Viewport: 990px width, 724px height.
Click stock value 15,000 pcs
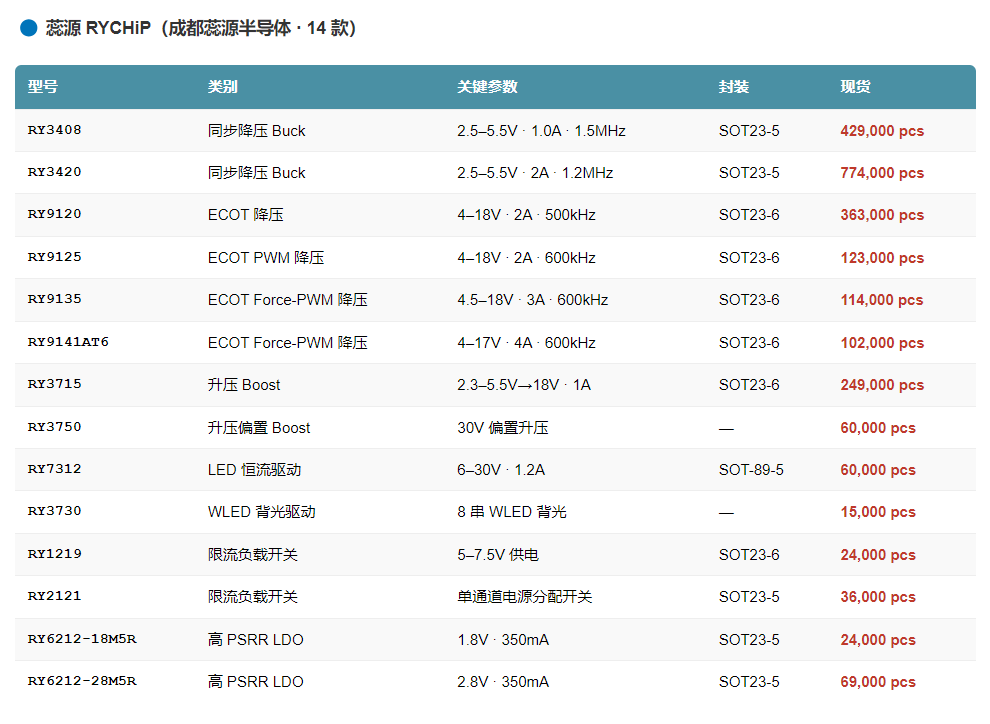878,512
